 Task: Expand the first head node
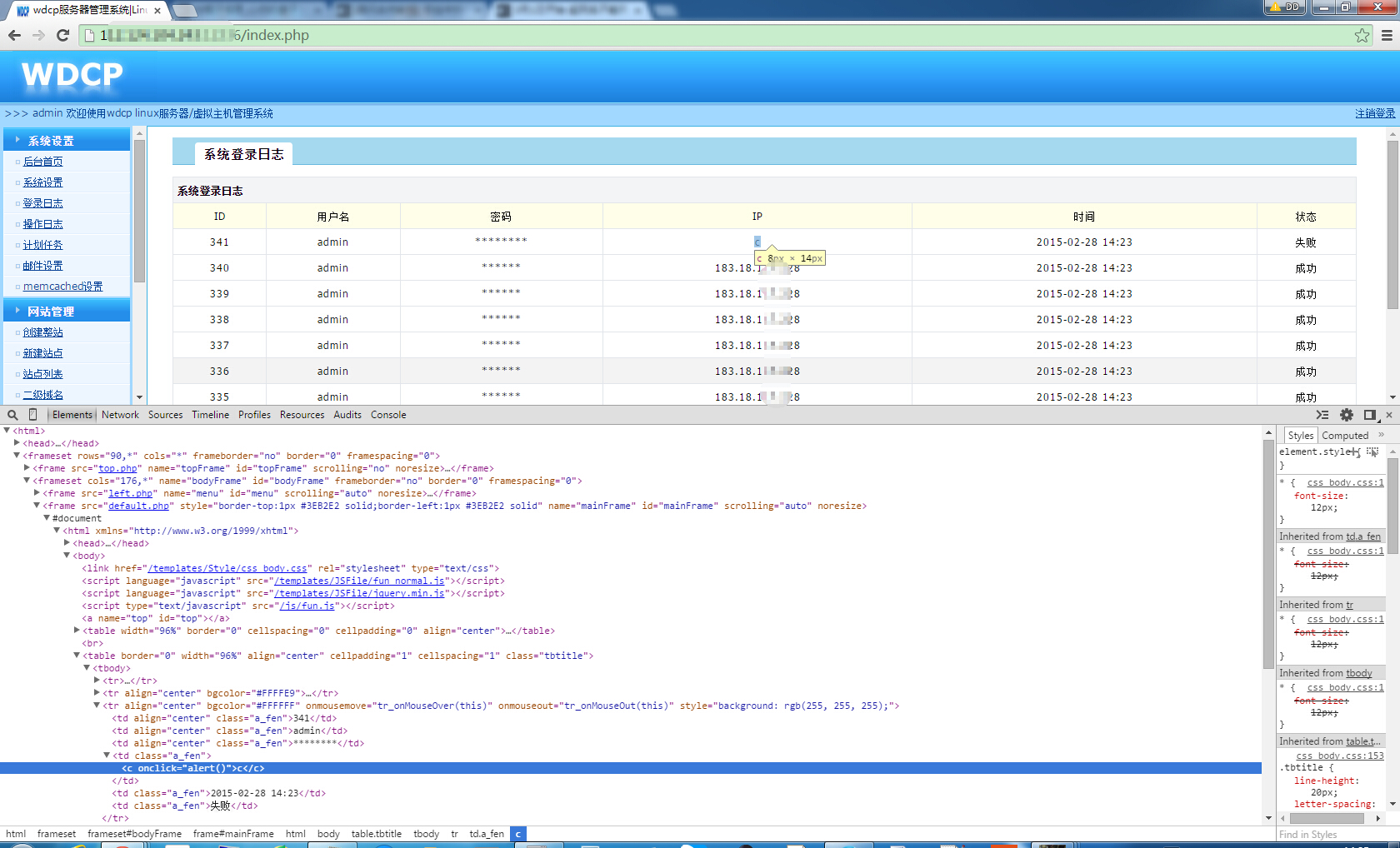17,443
